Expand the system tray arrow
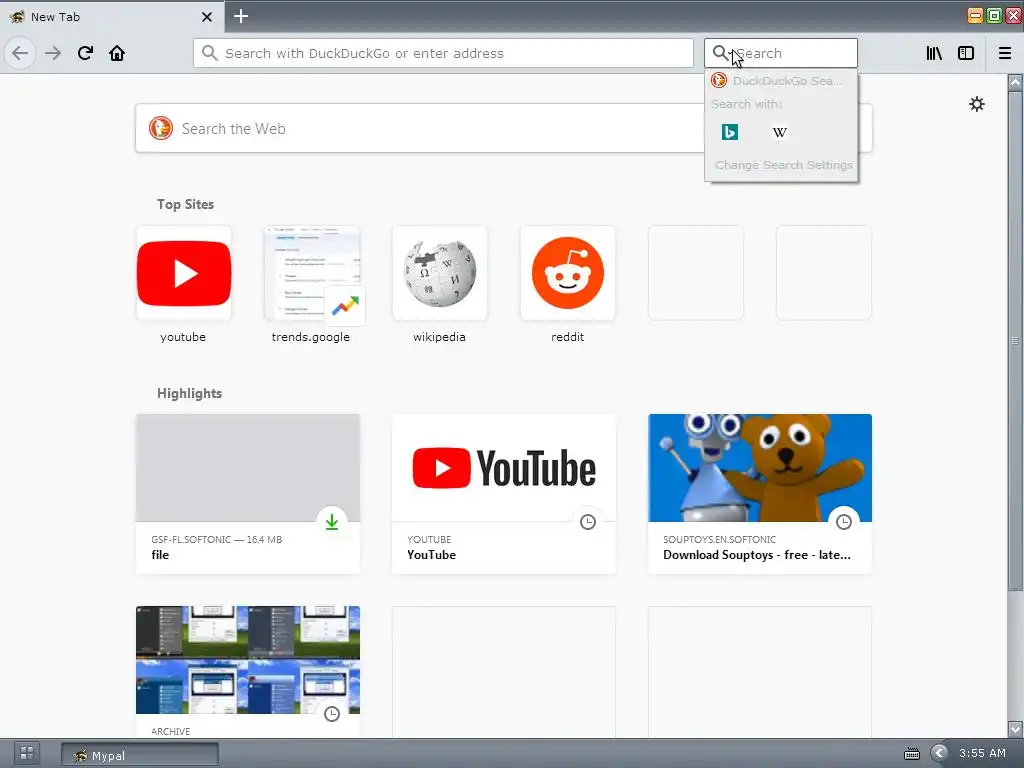This screenshot has height=768, width=1024. [939, 754]
